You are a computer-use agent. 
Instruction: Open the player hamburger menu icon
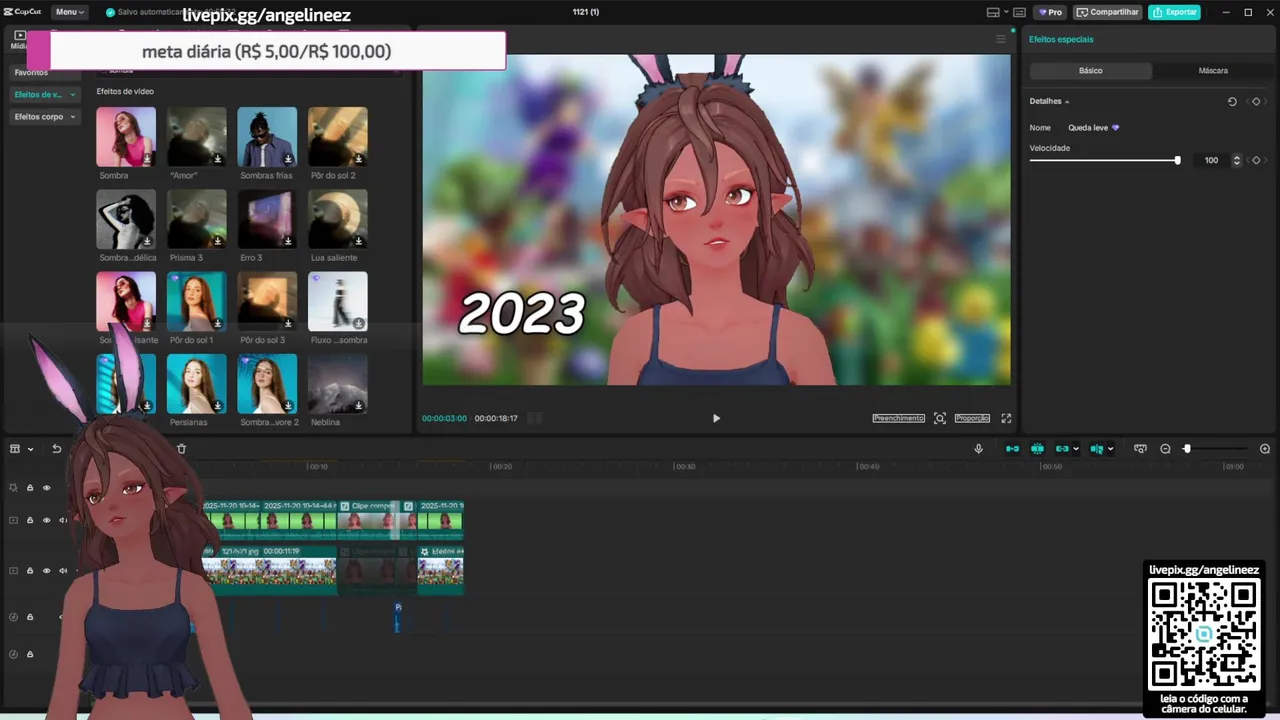[1000, 39]
